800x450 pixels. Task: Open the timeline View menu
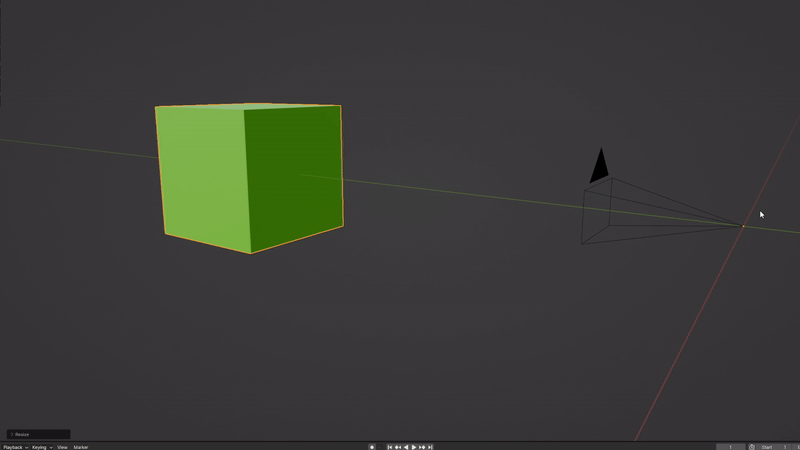pyautogui.click(x=62, y=447)
